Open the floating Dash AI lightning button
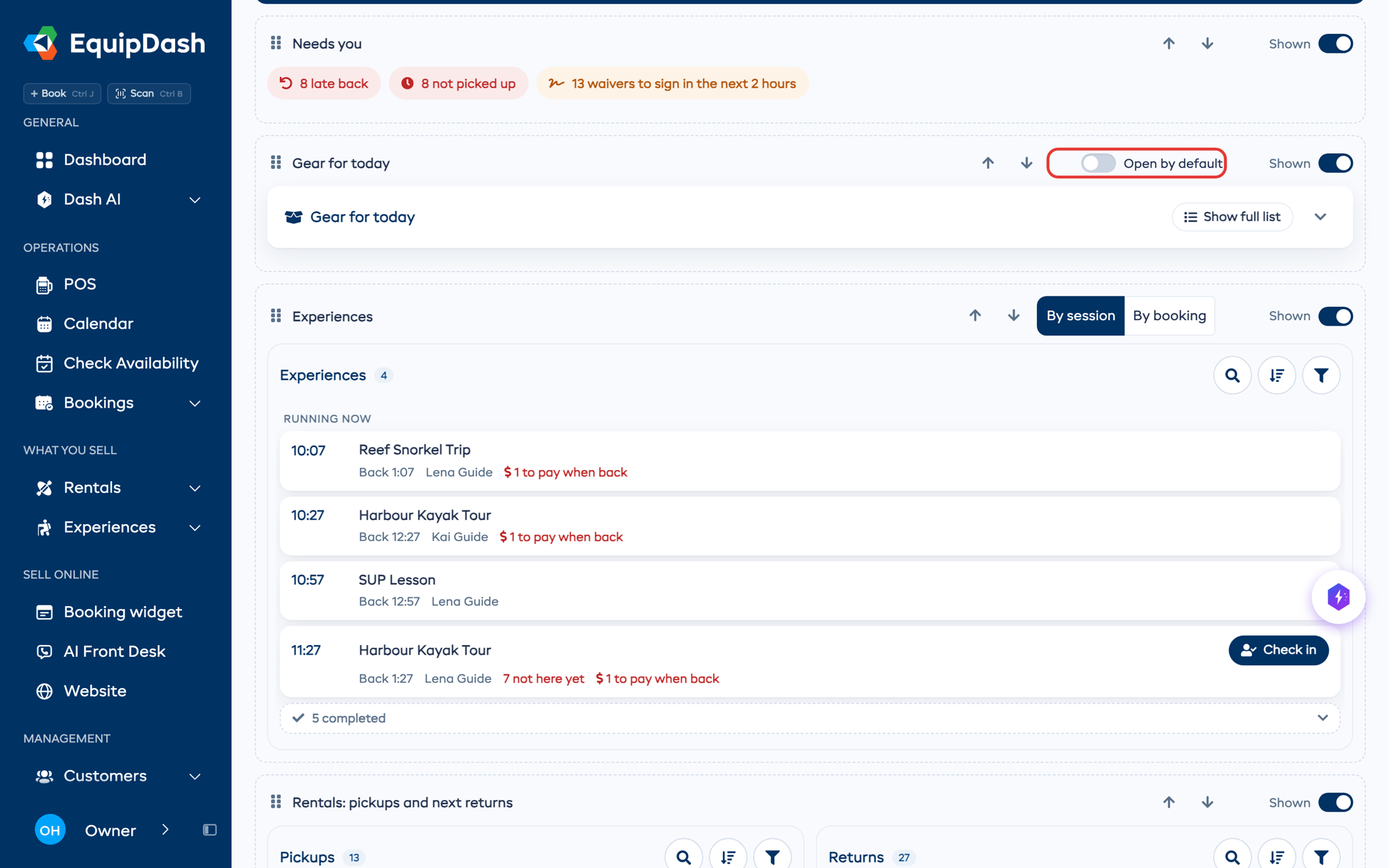The width and height of the screenshot is (1389, 868). coord(1338,597)
